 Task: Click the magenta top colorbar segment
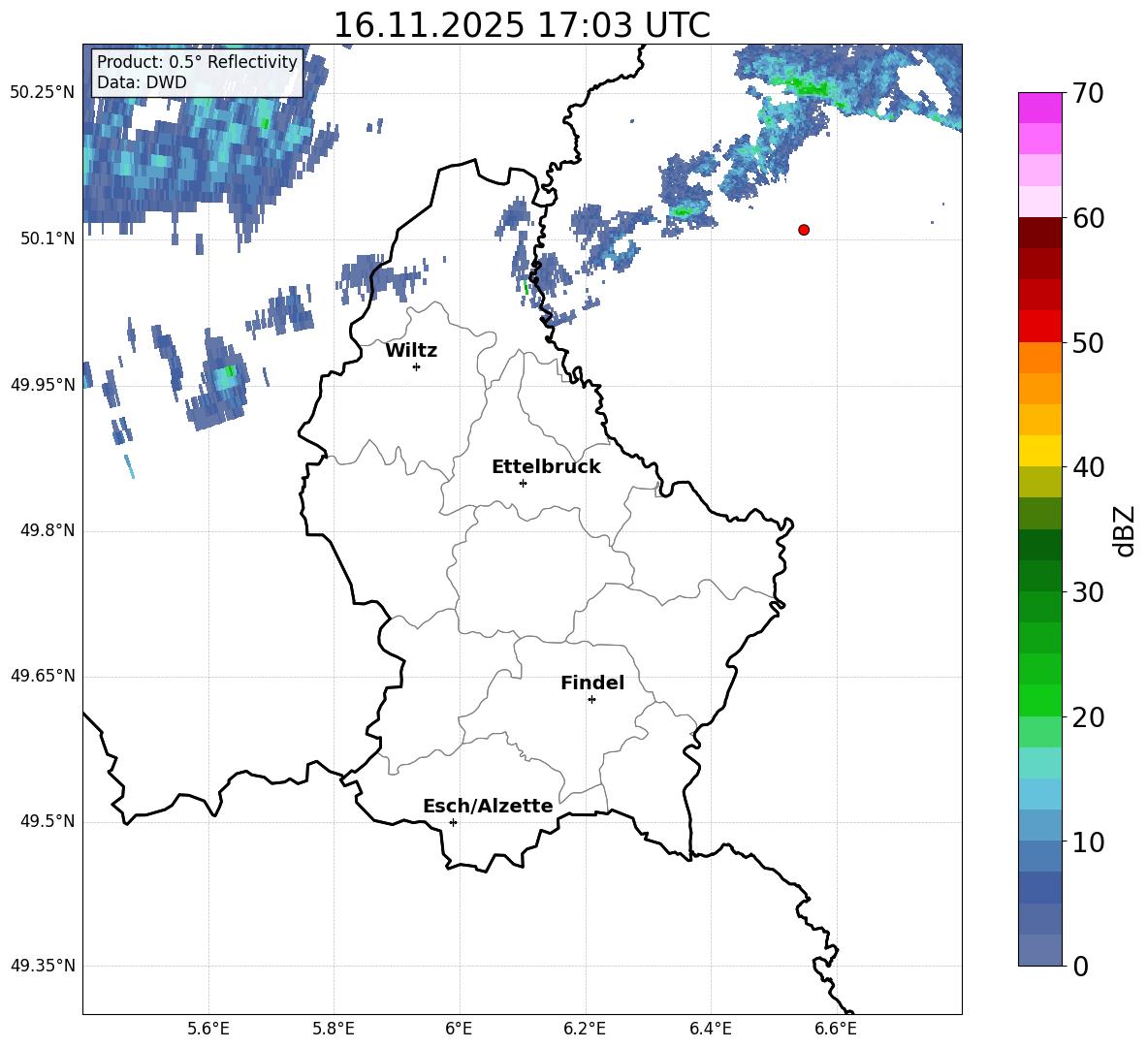coord(1039,108)
